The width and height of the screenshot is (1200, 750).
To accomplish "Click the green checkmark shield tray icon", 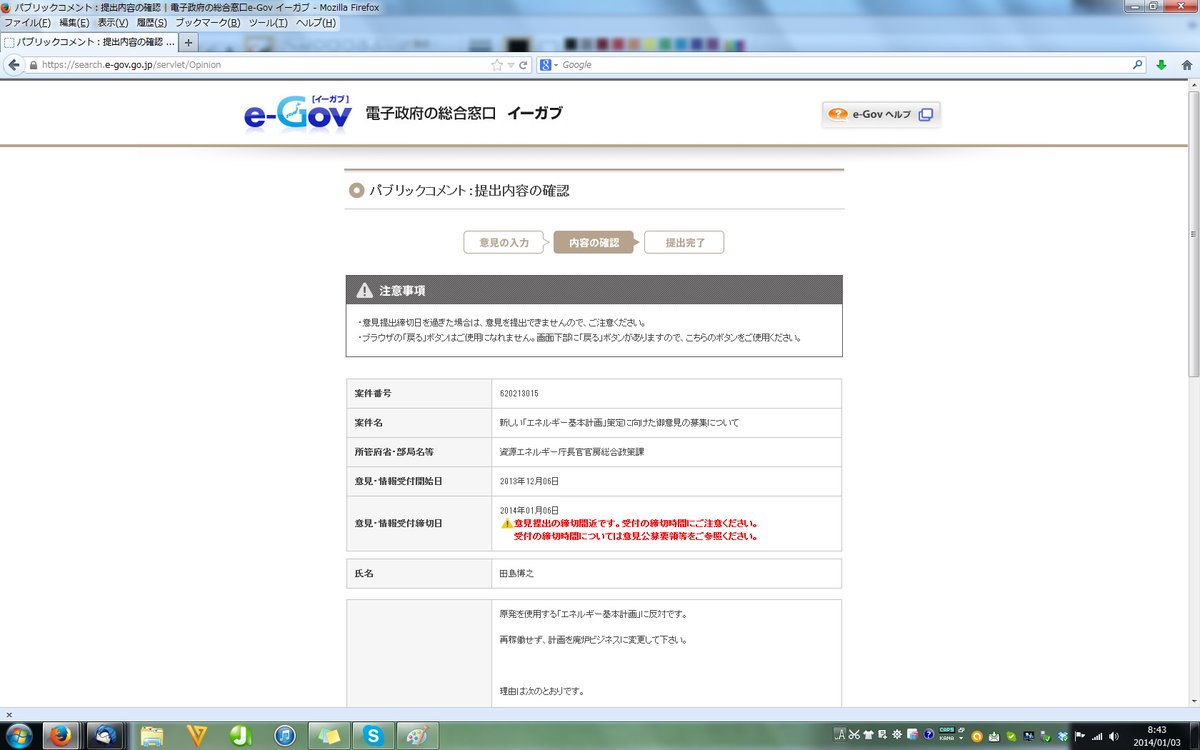I will point(1012,736).
